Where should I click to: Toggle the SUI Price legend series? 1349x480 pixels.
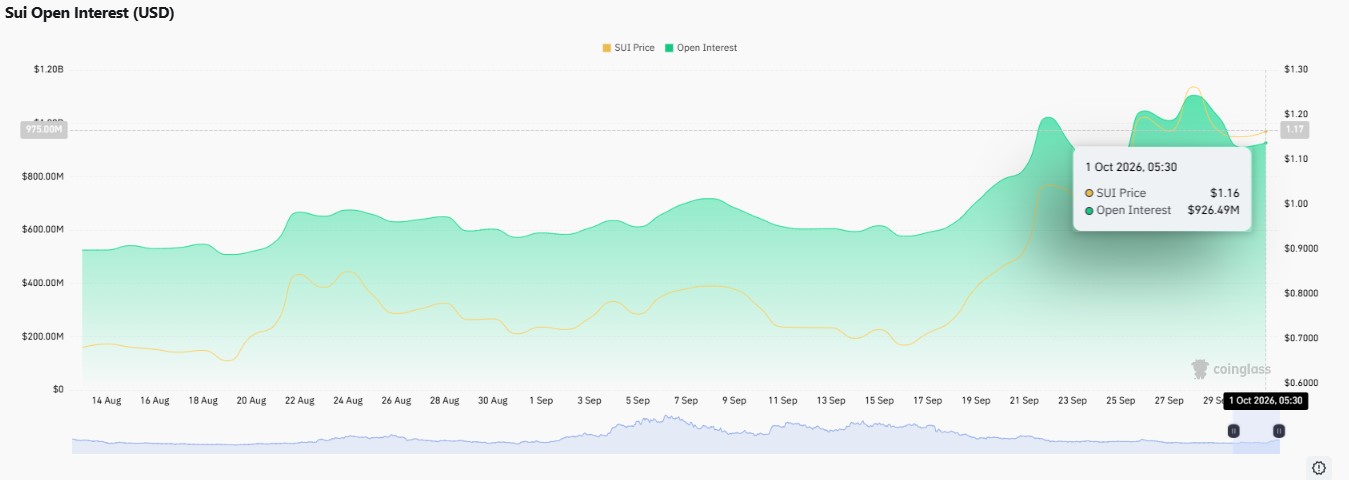(628, 48)
